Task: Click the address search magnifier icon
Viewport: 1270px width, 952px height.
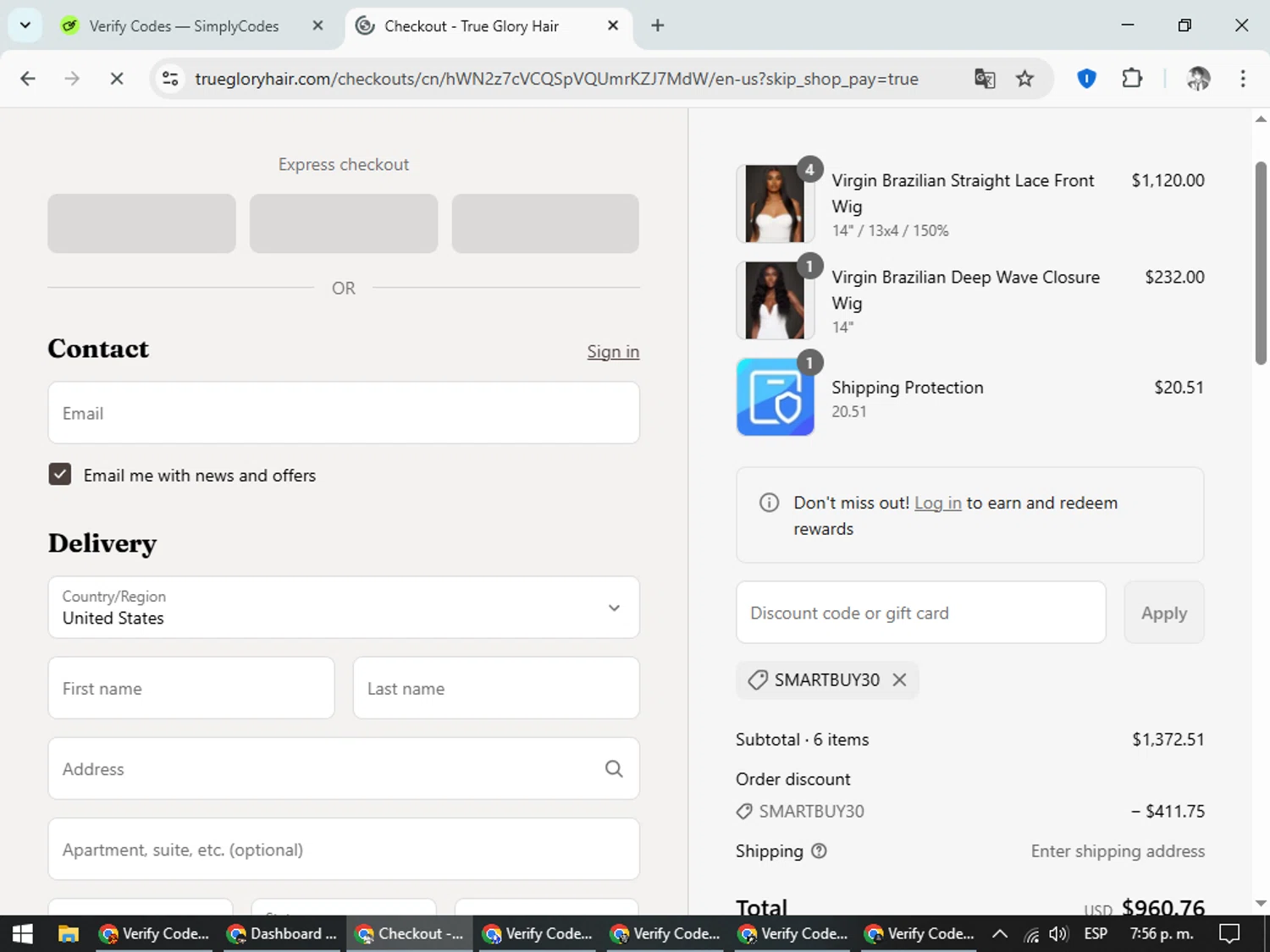Action: pos(614,768)
